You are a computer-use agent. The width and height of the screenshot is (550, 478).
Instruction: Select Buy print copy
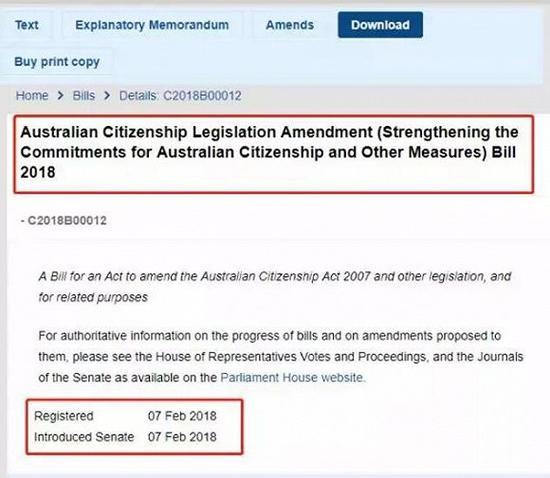pyautogui.click(x=57, y=62)
